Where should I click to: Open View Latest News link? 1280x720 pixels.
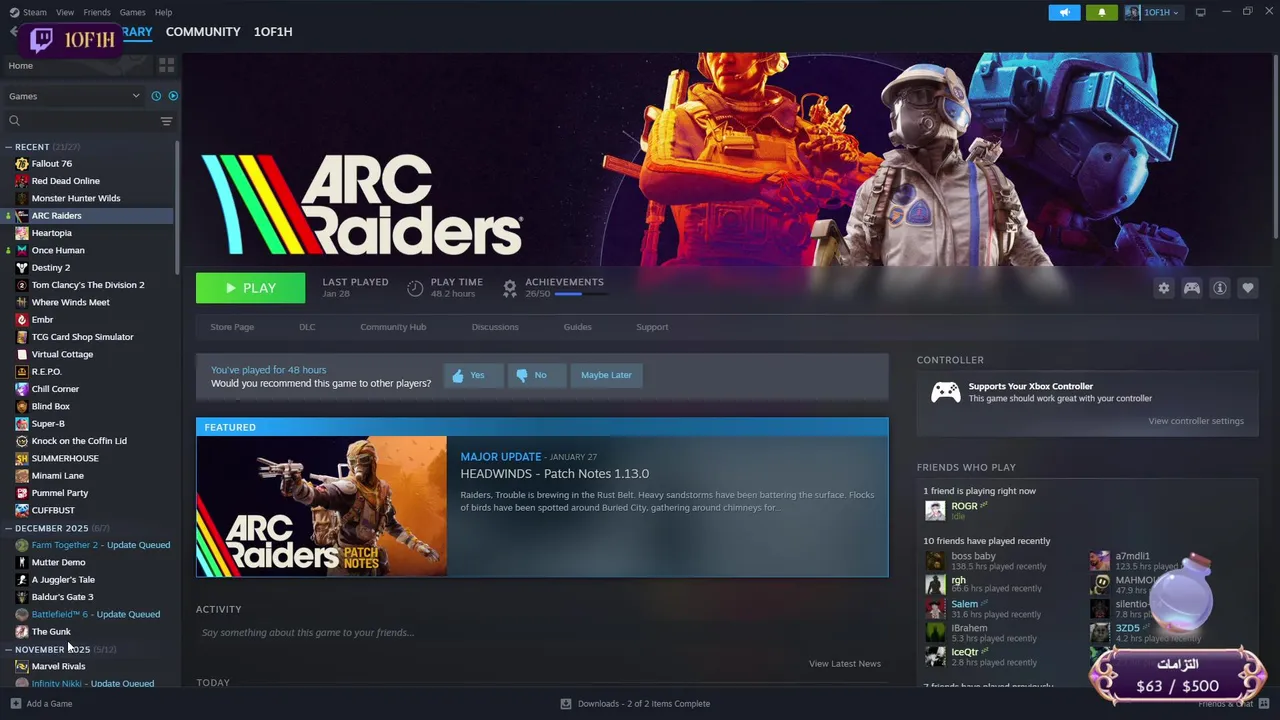coord(845,664)
